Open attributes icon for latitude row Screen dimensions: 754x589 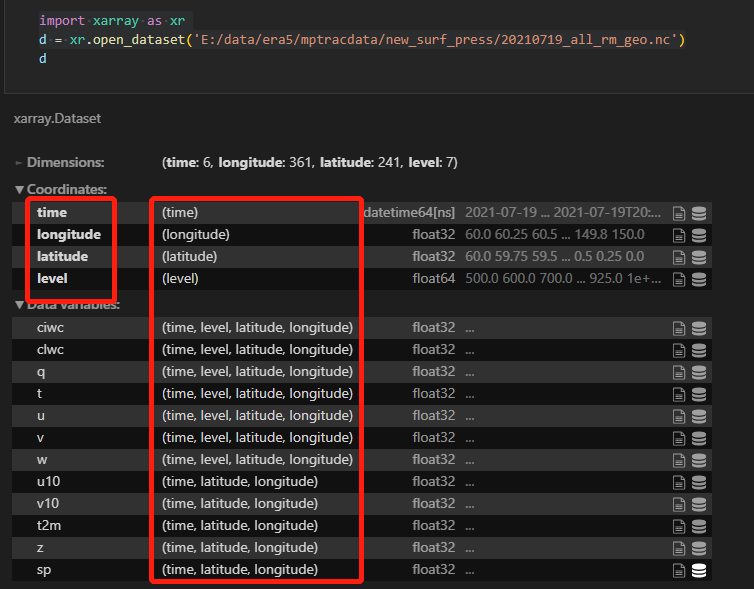[679, 257]
